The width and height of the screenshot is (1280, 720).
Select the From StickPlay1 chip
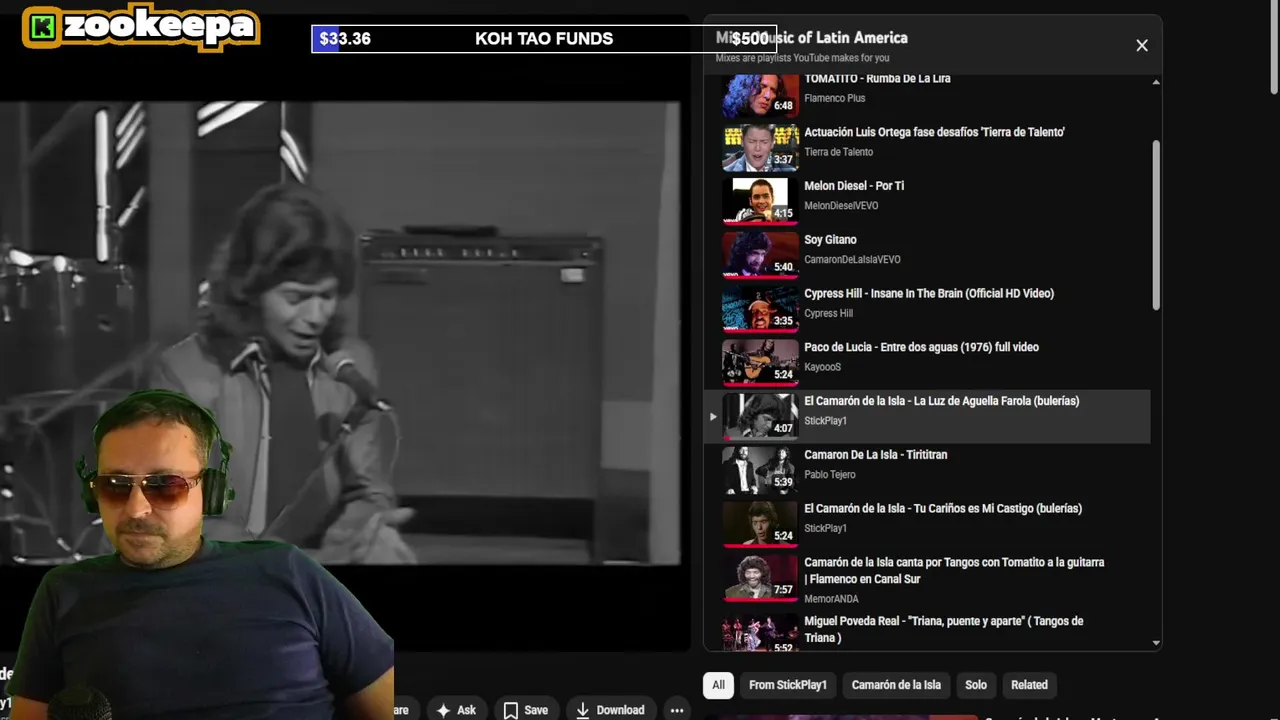pyautogui.click(x=788, y=685)
